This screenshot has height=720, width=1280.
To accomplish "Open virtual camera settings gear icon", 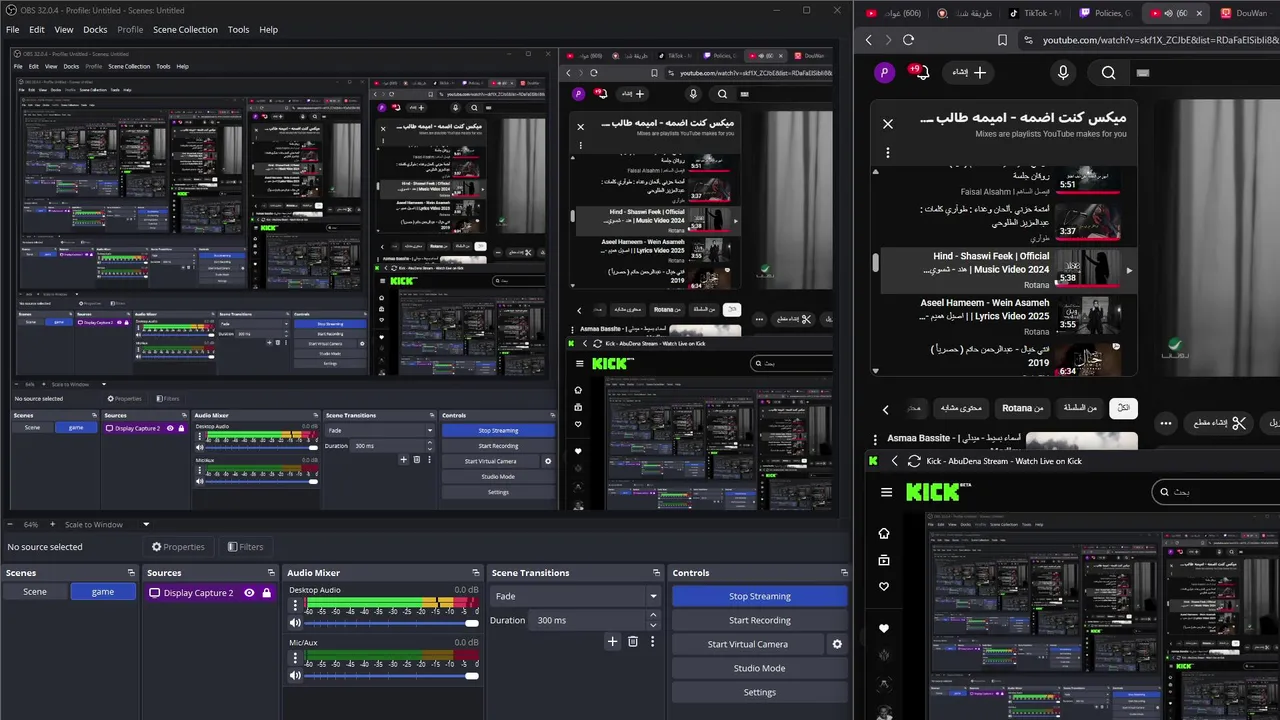I will pyautogui.click(x=837, y=644).
